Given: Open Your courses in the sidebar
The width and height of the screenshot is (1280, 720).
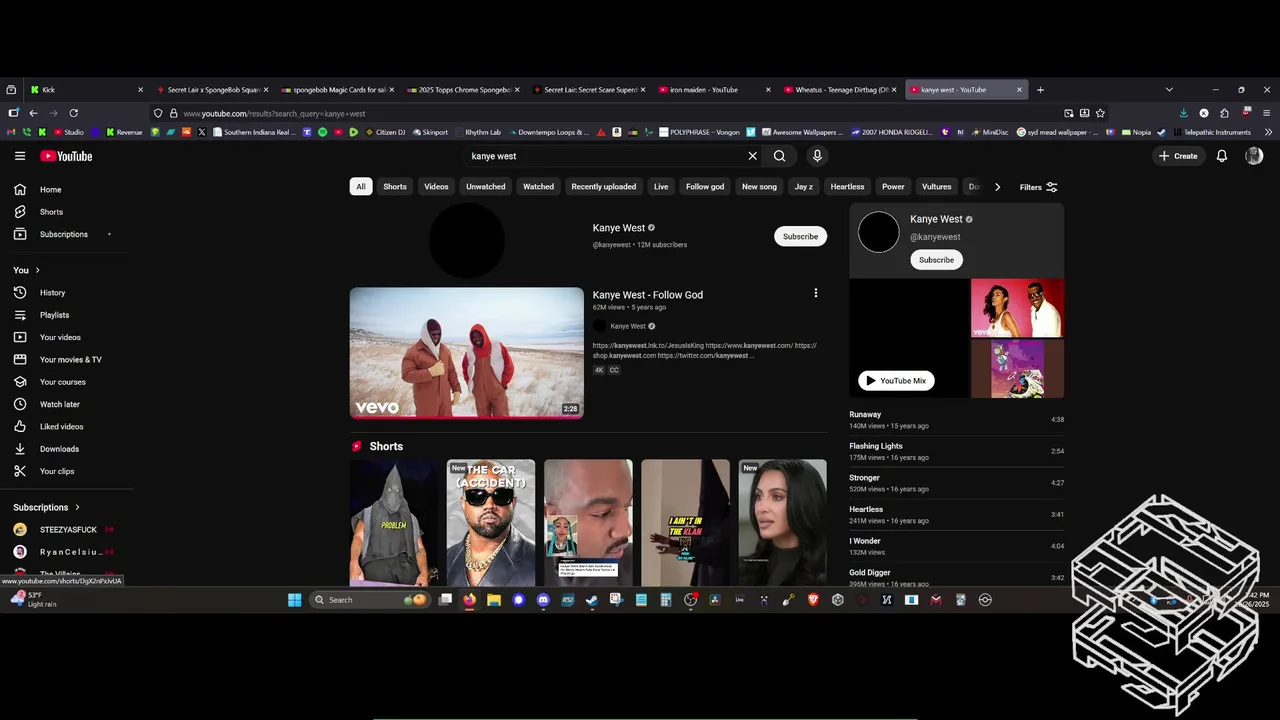Looking at the screenshot, I should coord(66,382).
